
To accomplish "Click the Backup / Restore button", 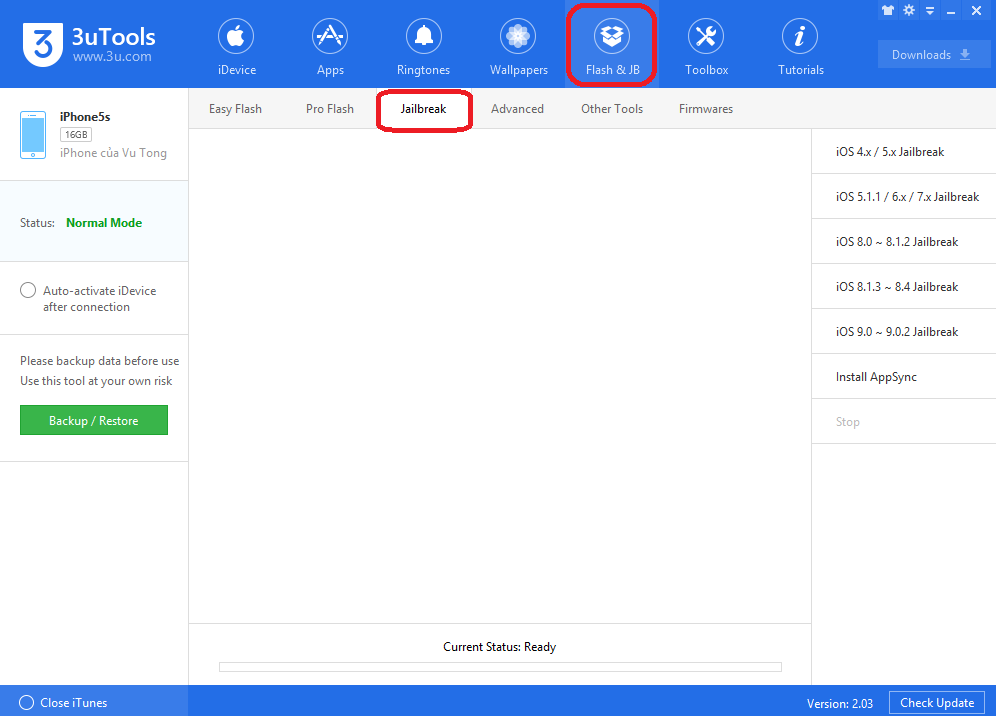I will tap(94, 420).
